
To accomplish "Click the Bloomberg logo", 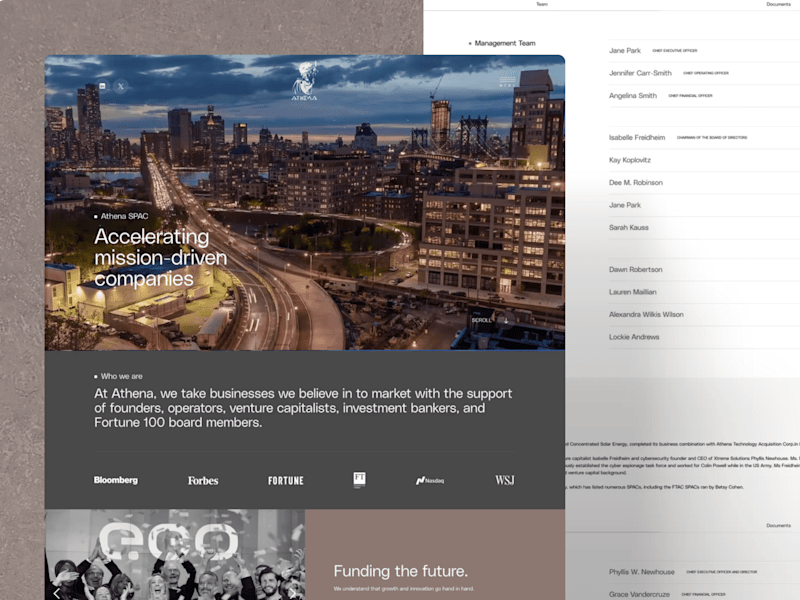I will coord(116,480).
